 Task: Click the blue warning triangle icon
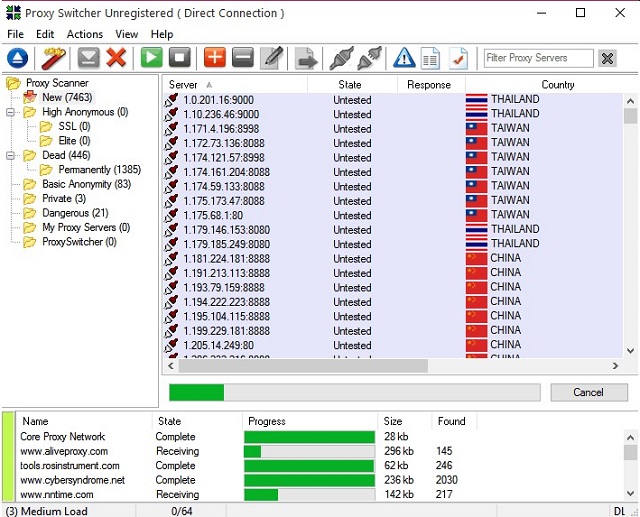point(404,58)
